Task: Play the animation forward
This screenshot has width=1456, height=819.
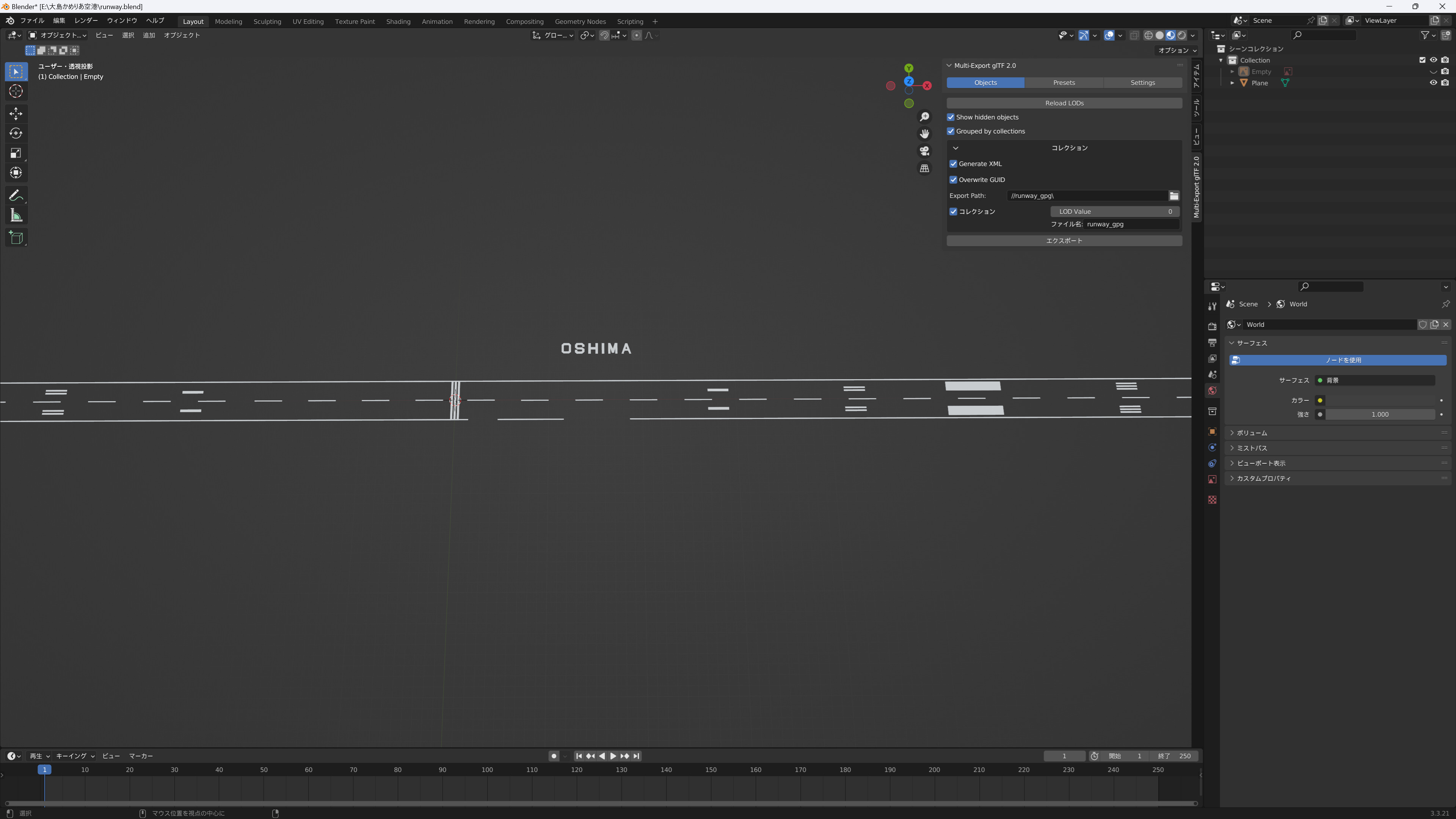Action: 613,756
